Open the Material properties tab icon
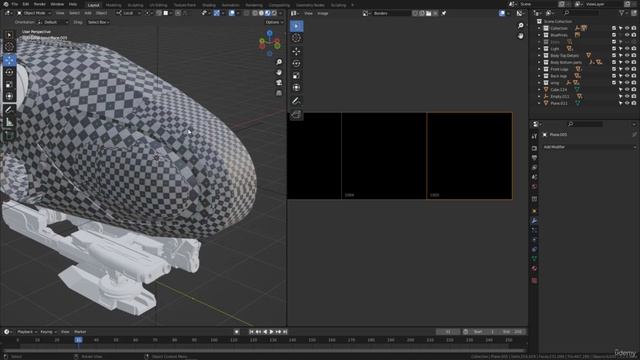Viewport: 640px width, 360px height. pyautogui.click(x=534, y=269)
